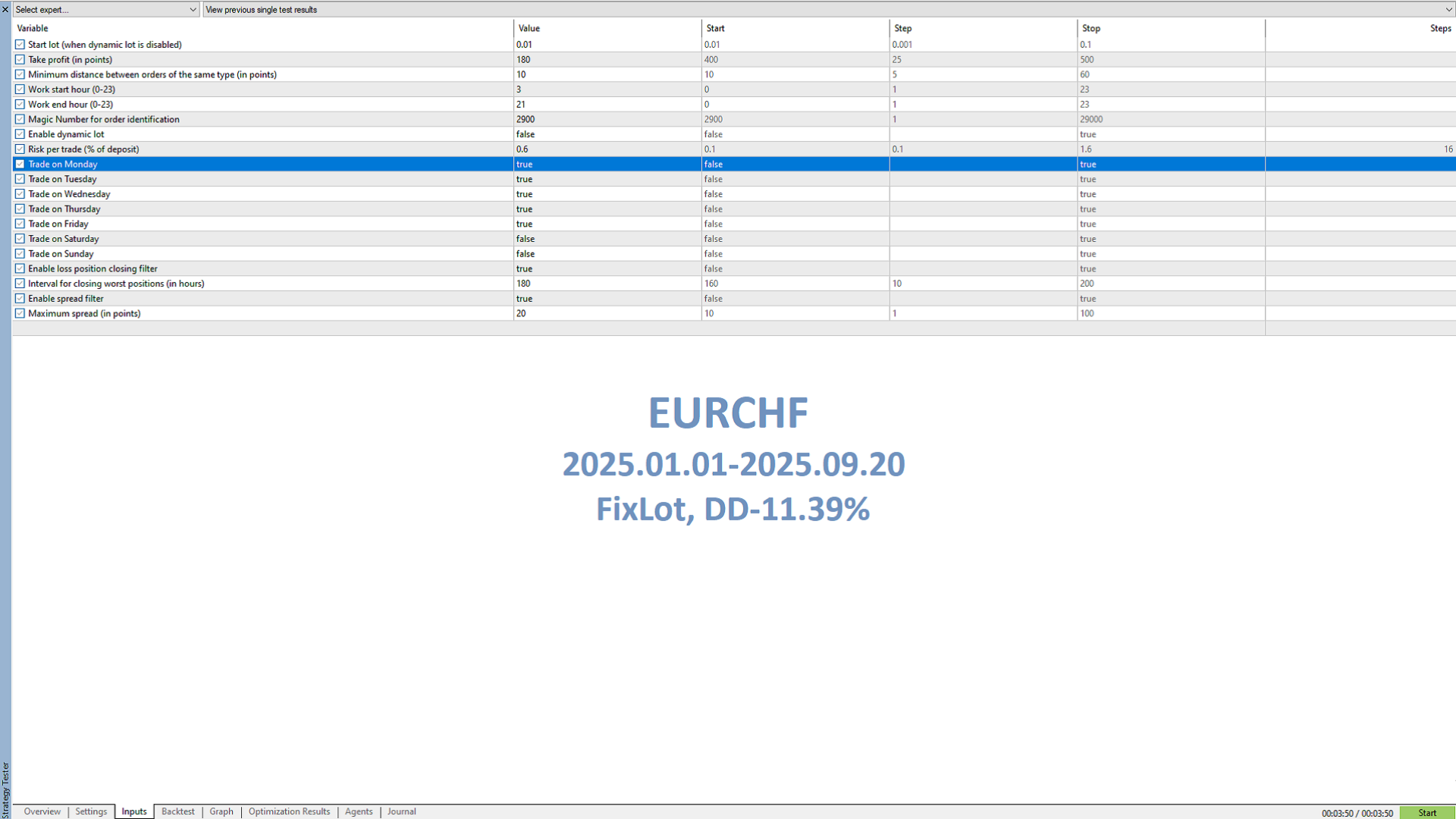Viewport: 1456px width, 819px height.
Task: Switch to the Overview tab
Action: (x=42, y=811)
